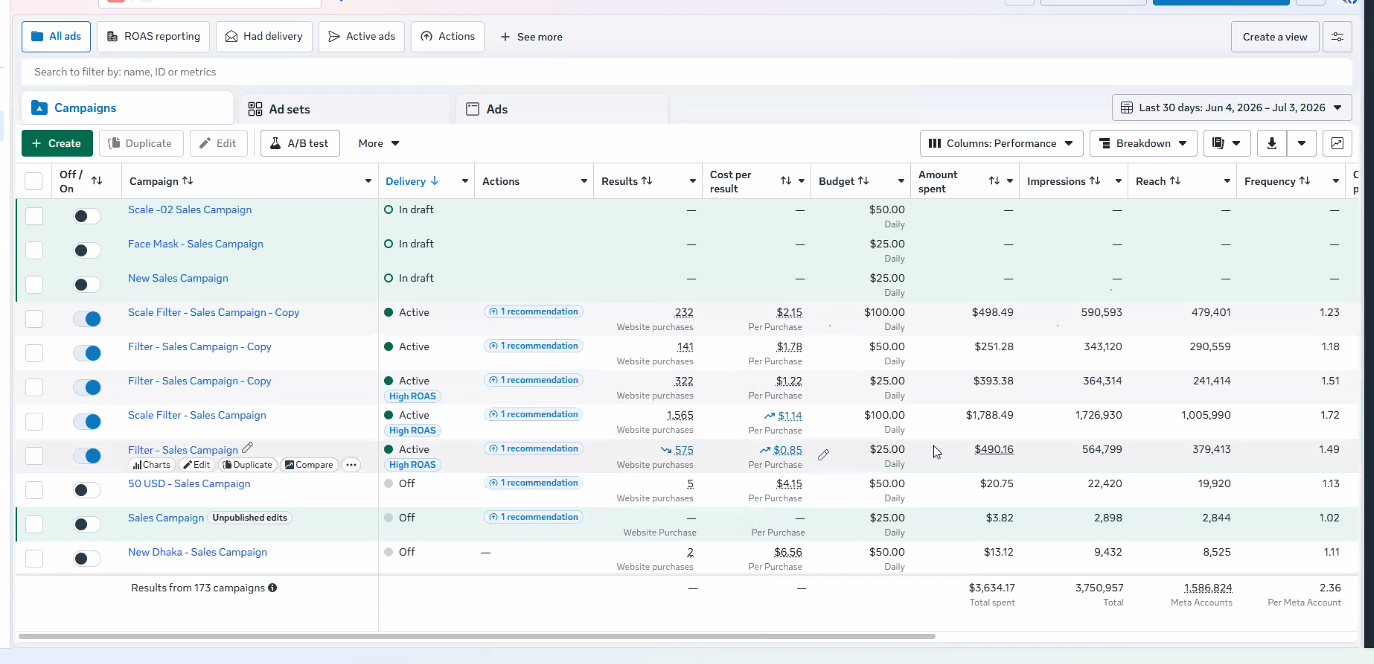Viewport: 1374px width, 664px height.
Task: Check the box for 50 USD - Sales Campaign
Action: tap(34, 490)
